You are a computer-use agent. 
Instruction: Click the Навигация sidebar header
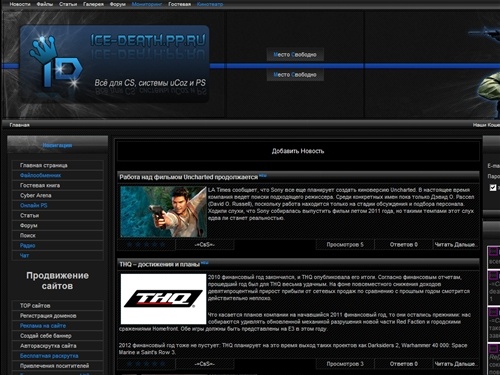[57, 145]
